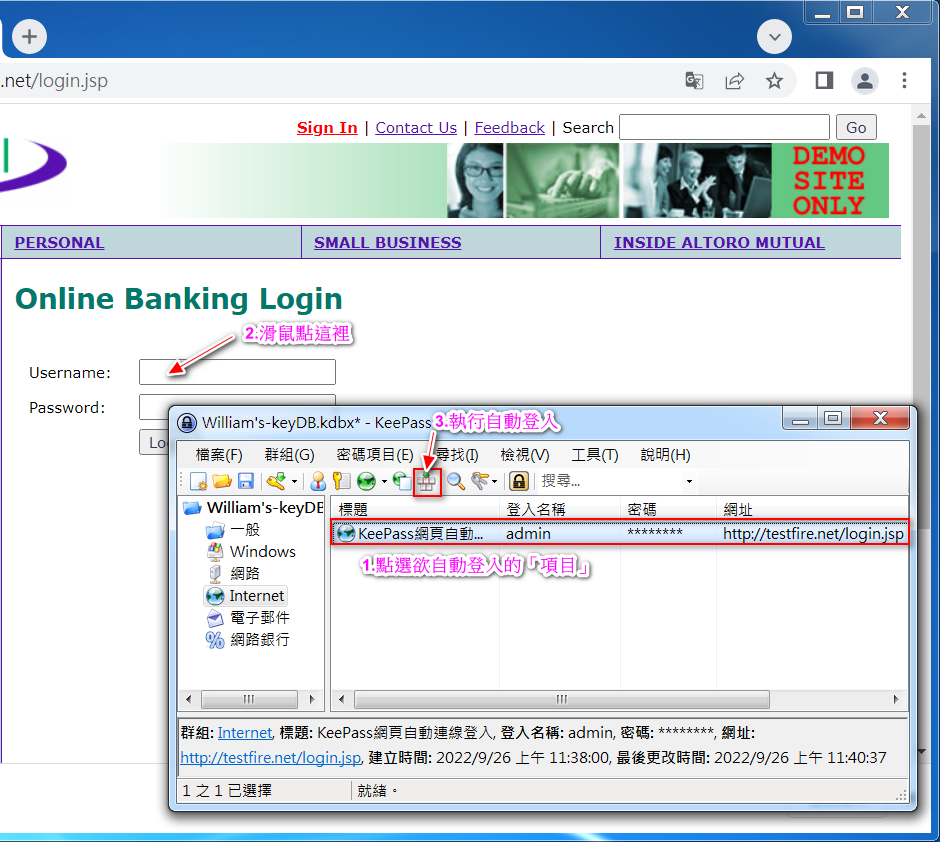Click the 登入名稱 column header
The width and height of the screenshot is (940, 842).
(x=560, y=509)
